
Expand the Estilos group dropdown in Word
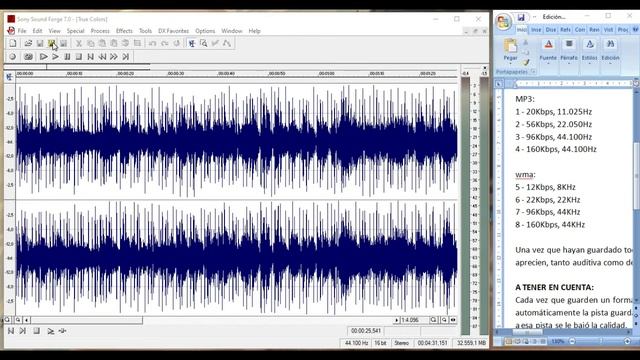pos(589,52)
